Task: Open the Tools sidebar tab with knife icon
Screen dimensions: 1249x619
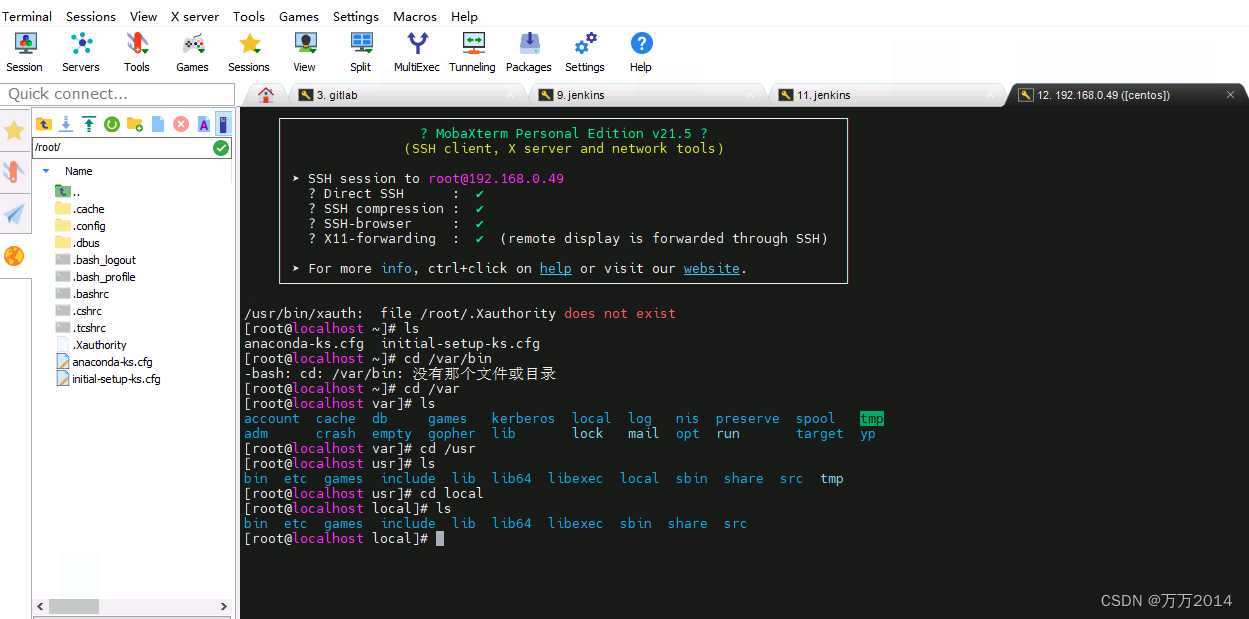Action: 14,172
